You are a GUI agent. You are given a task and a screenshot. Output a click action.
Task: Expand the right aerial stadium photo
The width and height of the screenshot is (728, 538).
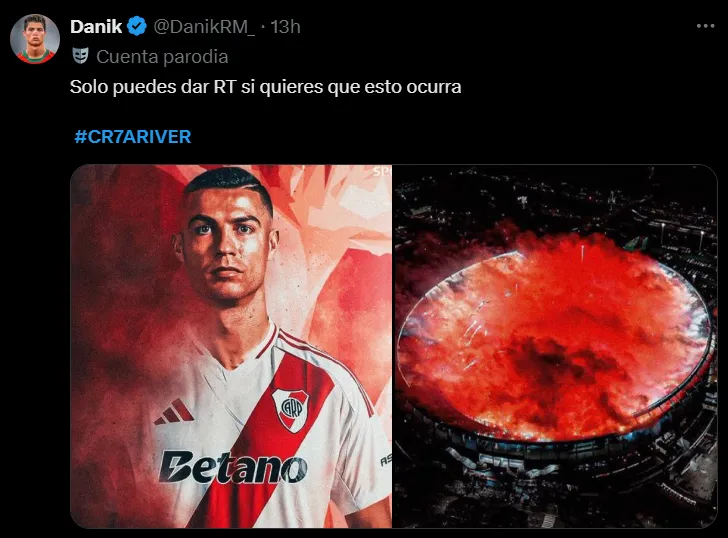[555, 346]
